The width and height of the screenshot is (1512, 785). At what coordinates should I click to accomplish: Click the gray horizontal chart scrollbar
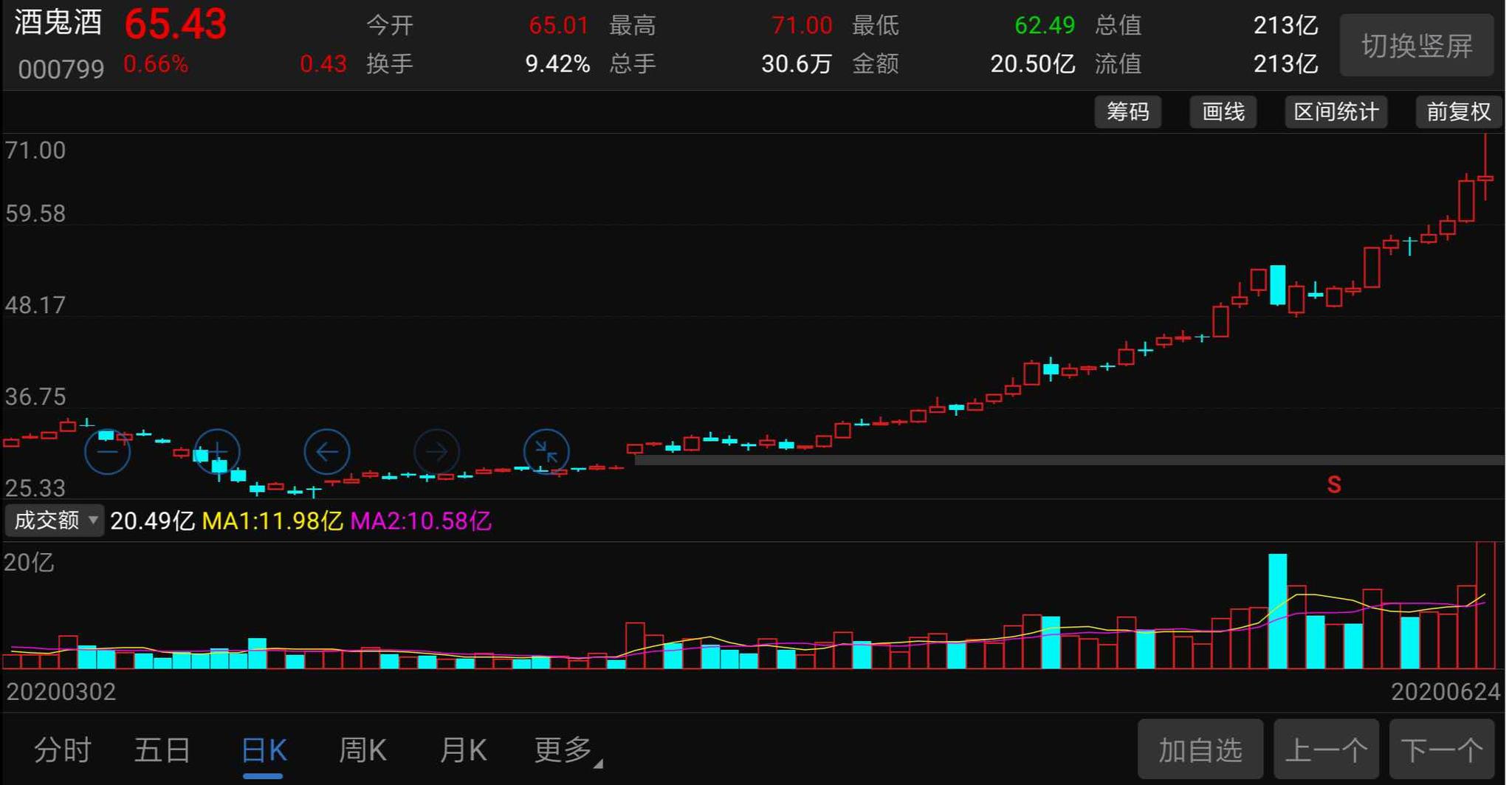coord(1069,460)
